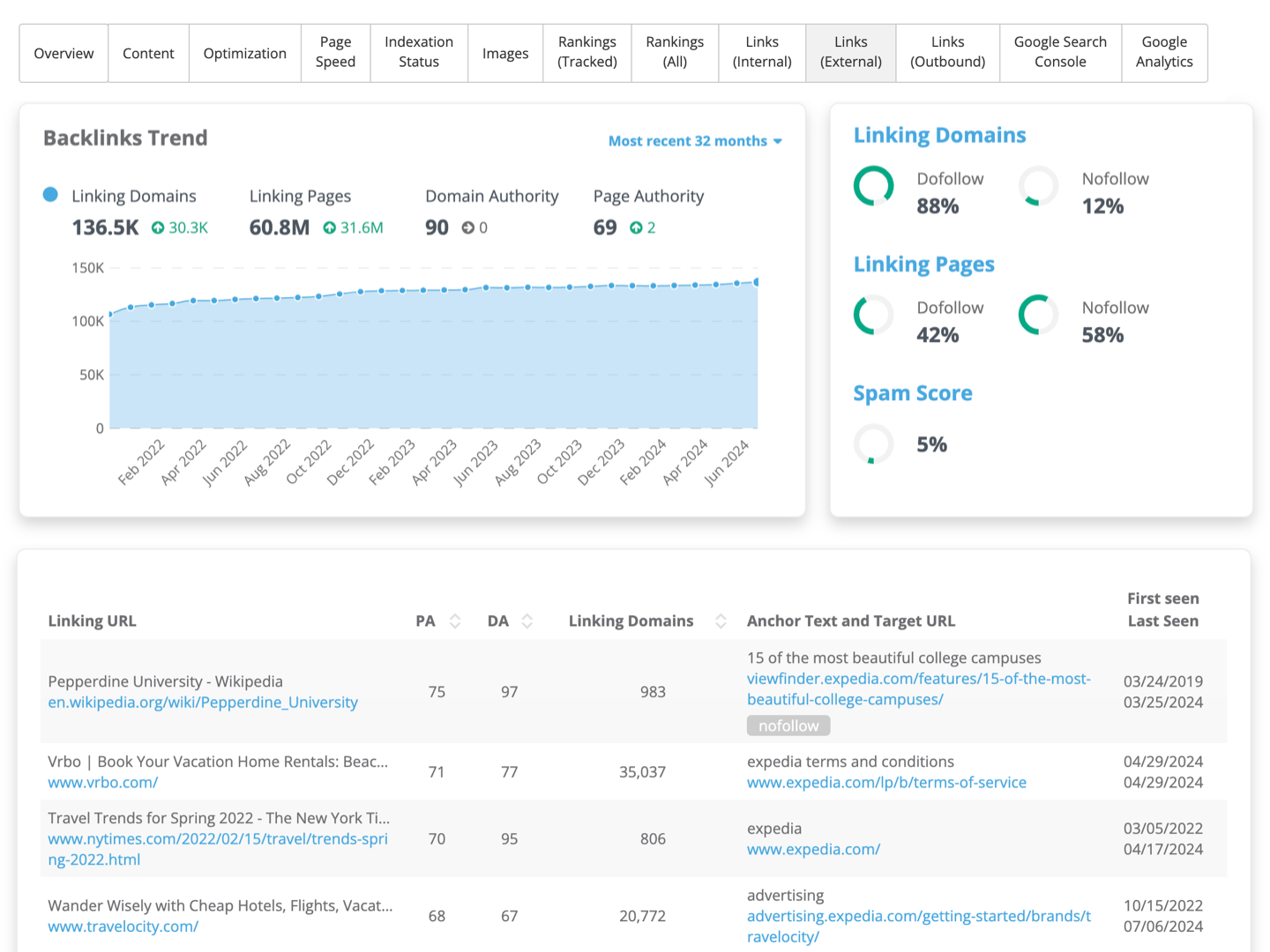Click the Linking Pages up-arrow increase icon
The image size is (1270, 952).
[x=330, y=227]
